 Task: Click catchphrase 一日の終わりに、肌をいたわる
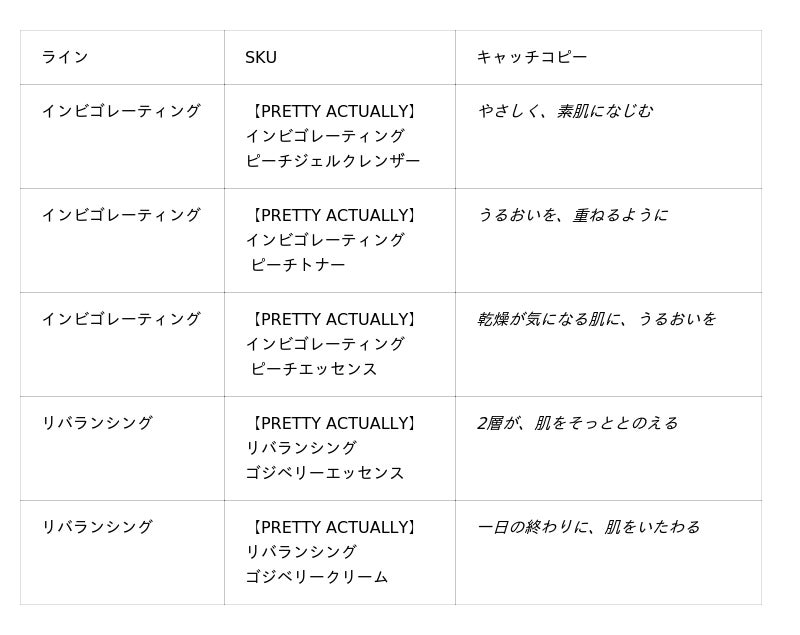(x=589, y=527)
